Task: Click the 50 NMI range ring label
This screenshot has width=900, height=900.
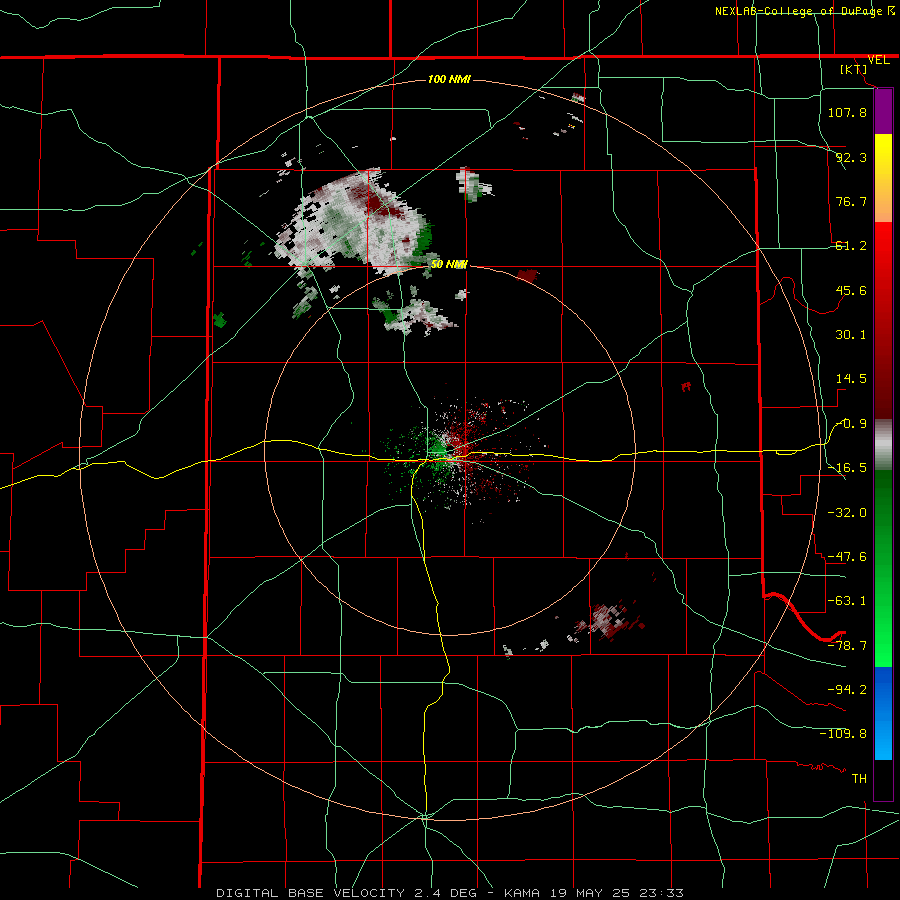Action: (449, 264)
